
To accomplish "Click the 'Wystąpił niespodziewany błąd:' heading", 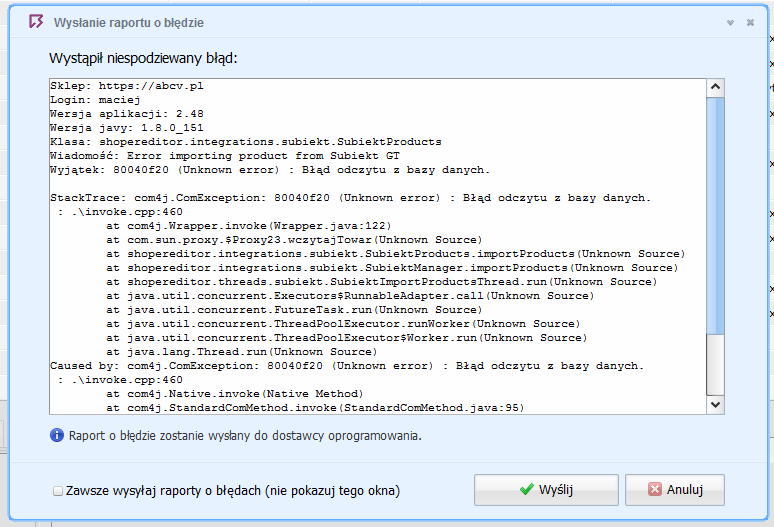I will 143,58.
